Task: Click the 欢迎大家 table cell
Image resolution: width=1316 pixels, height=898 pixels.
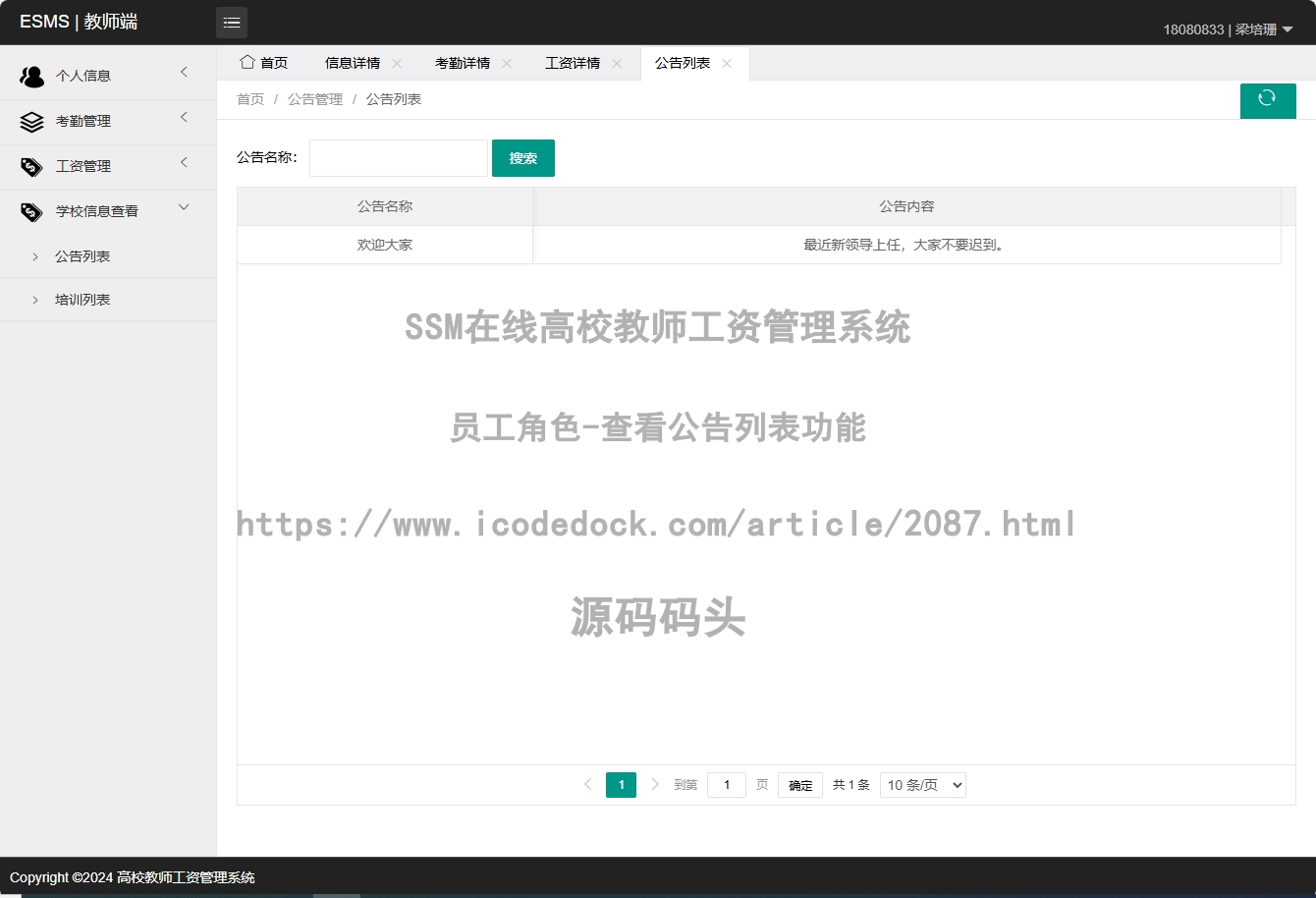Action: (x=385, y=245)
